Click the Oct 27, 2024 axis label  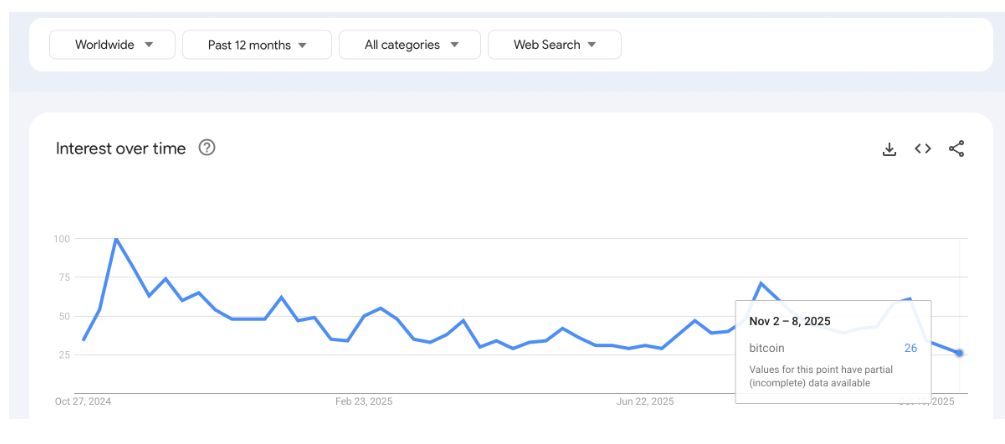(x=83, y=401)
